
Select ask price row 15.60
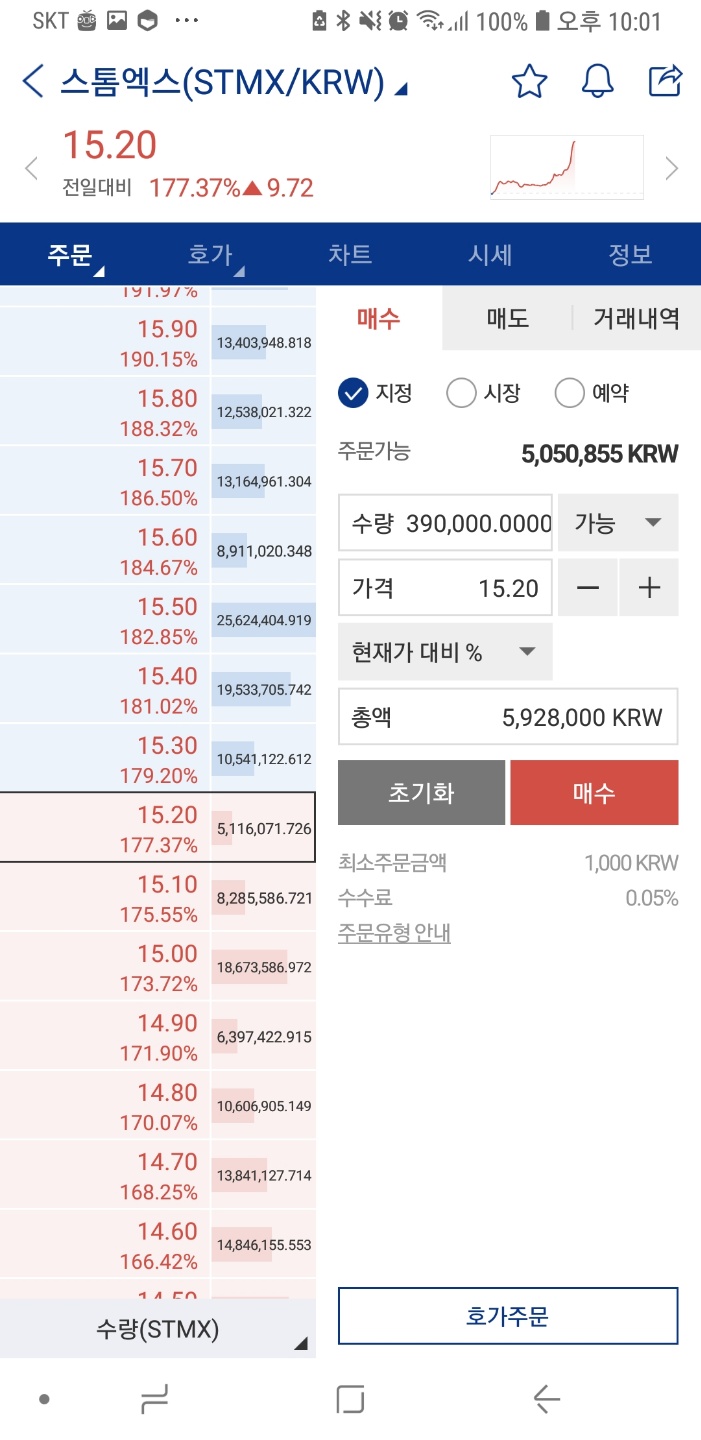pos(158,551)
